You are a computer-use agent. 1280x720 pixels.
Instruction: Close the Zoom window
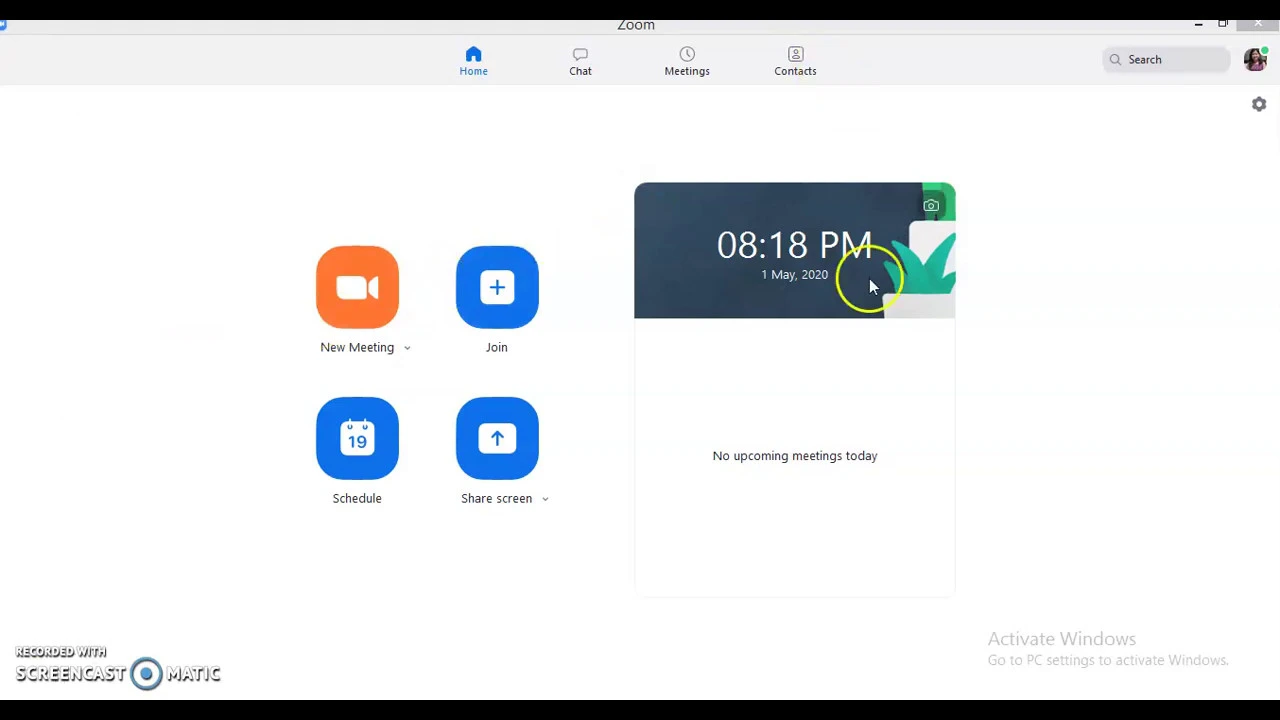1257,24
